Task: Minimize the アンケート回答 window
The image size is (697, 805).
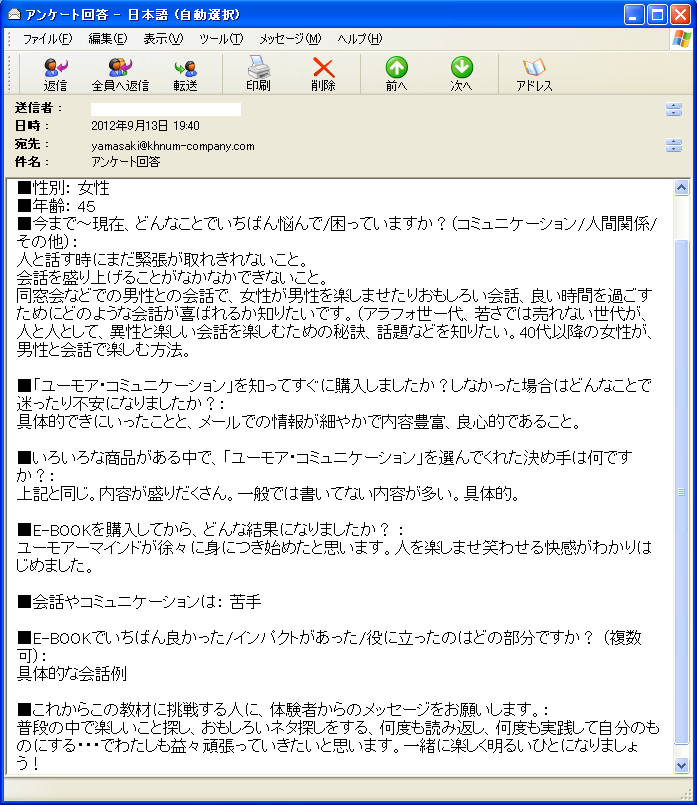Action: 634,14
